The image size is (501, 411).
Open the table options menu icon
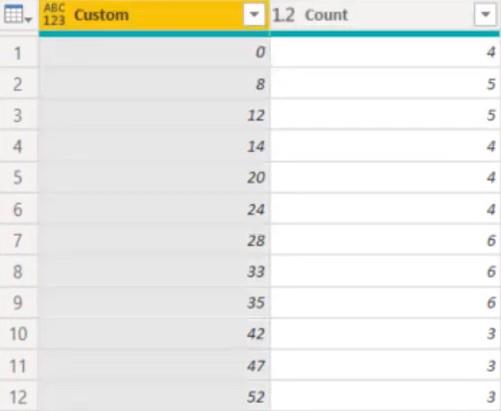[17, 15]
